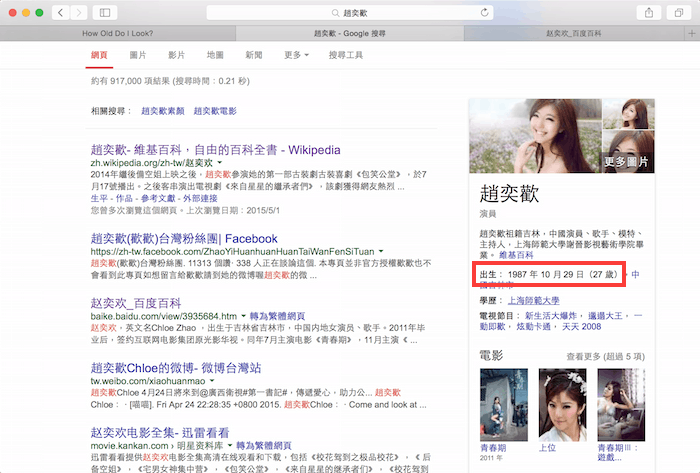
Task: Open the 外部連接 sitelink
Action: 200,198
